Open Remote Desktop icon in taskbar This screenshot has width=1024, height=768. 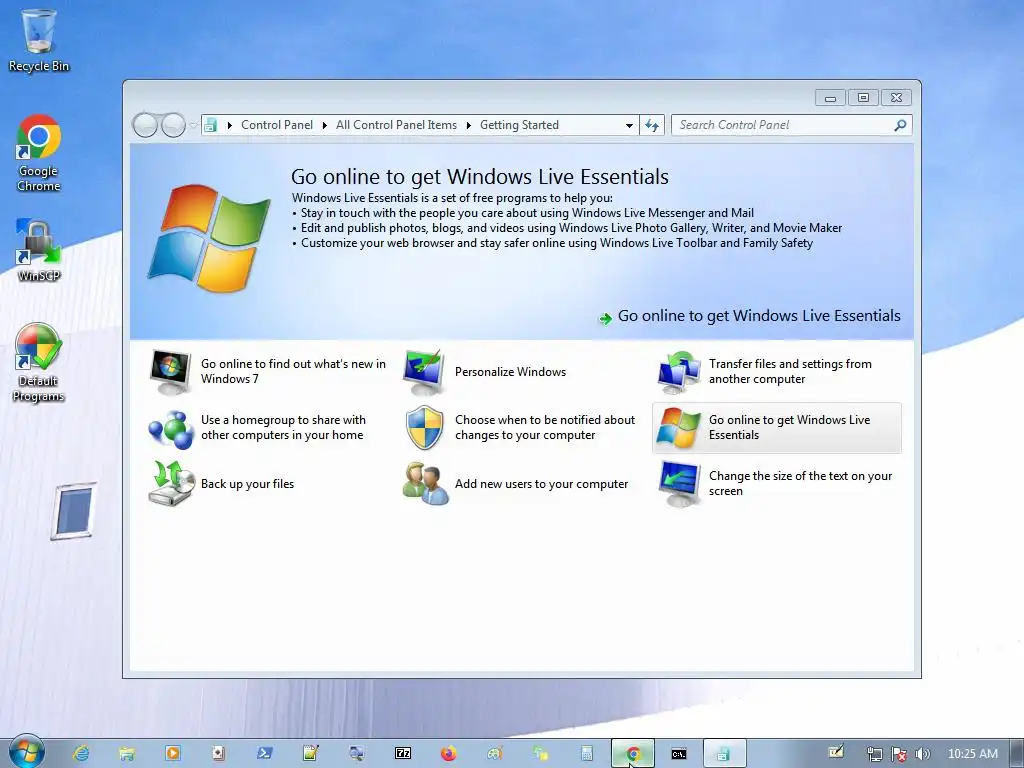point(357,754)
